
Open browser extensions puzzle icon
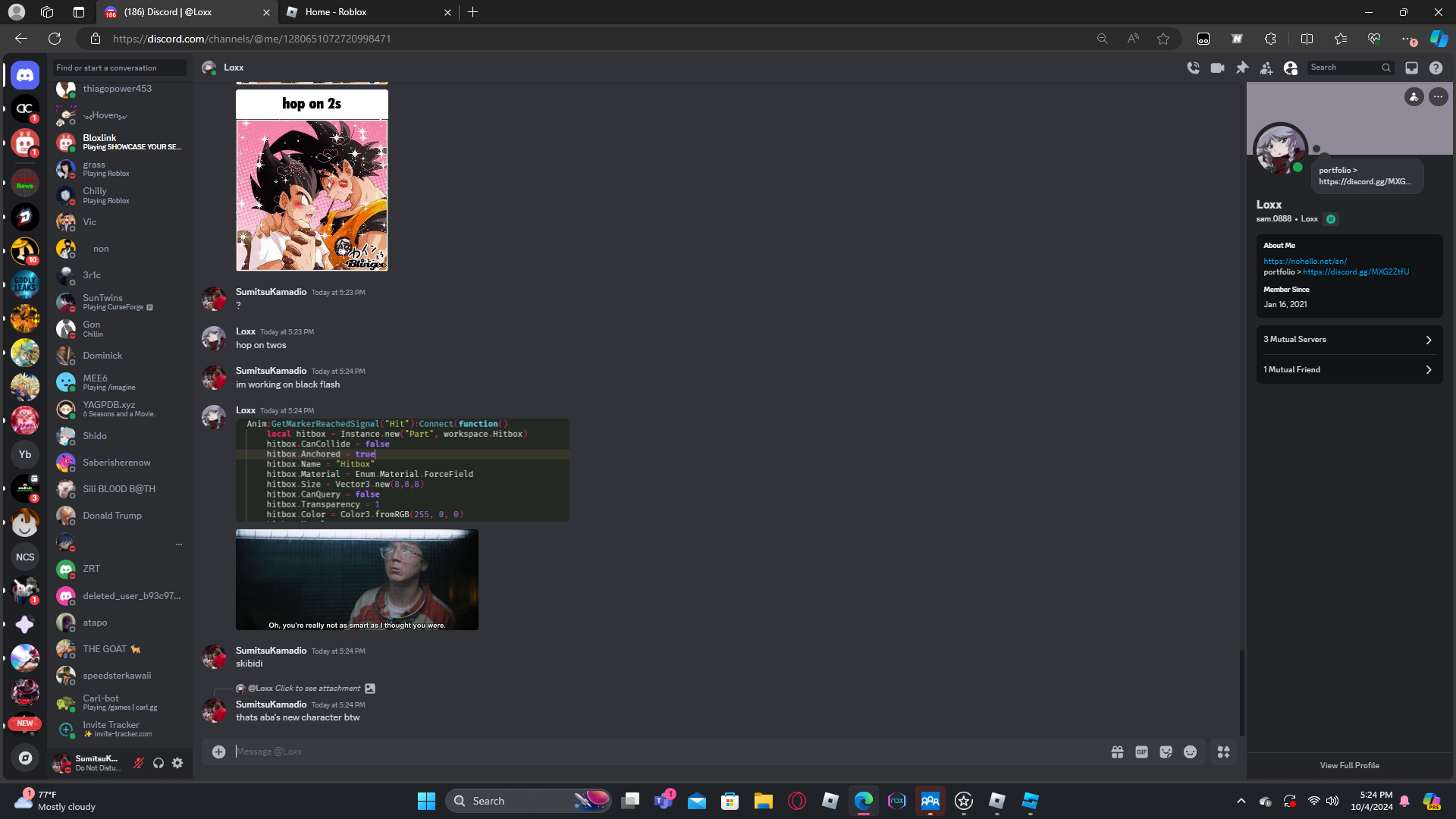1270,39
